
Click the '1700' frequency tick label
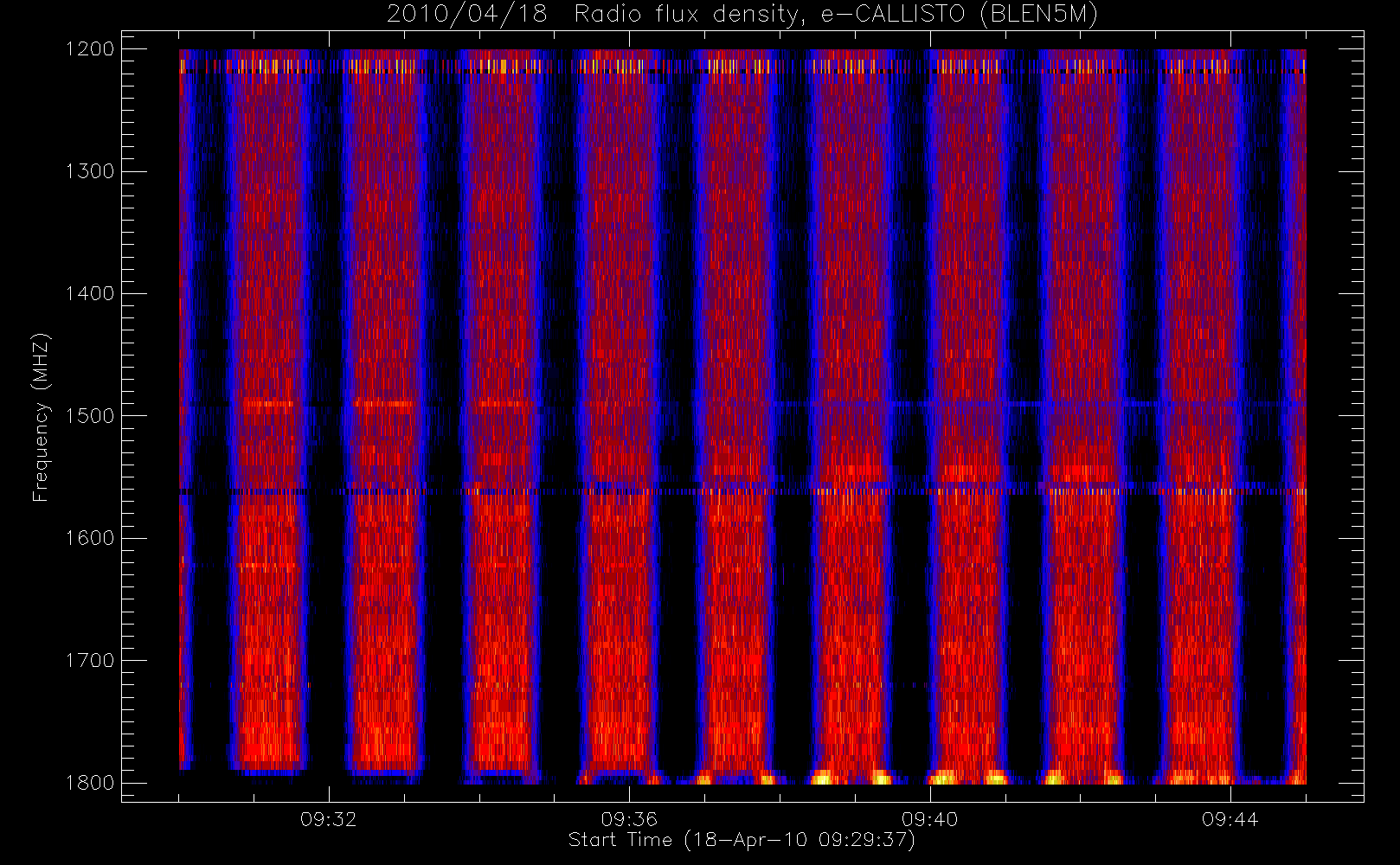90,661
